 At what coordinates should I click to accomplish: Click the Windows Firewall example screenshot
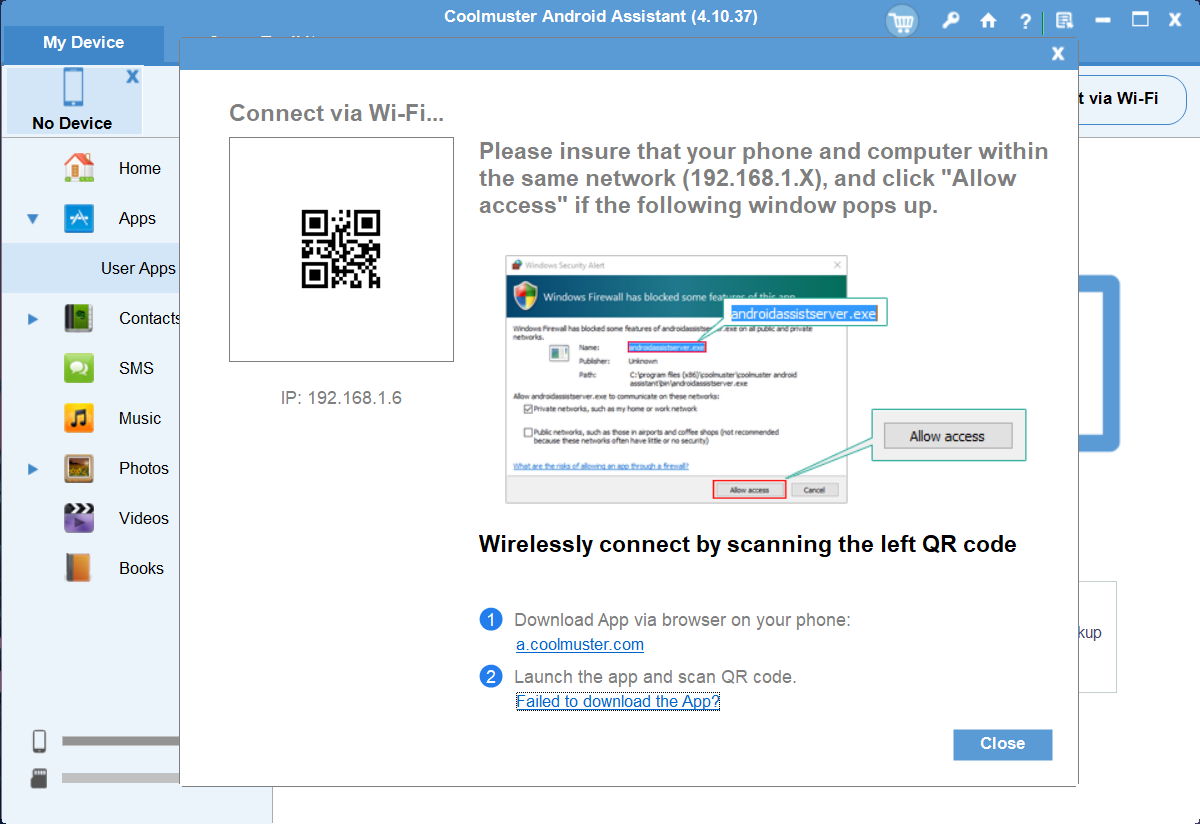[676, 379]
